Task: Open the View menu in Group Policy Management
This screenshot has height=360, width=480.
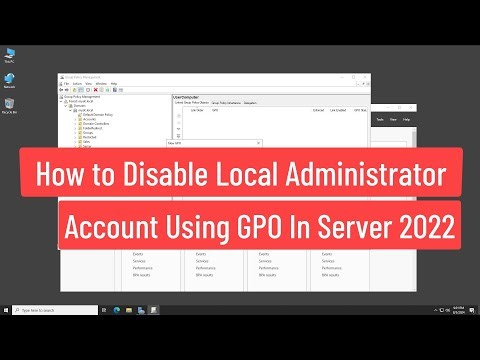Action: click(x=88, y=84)
